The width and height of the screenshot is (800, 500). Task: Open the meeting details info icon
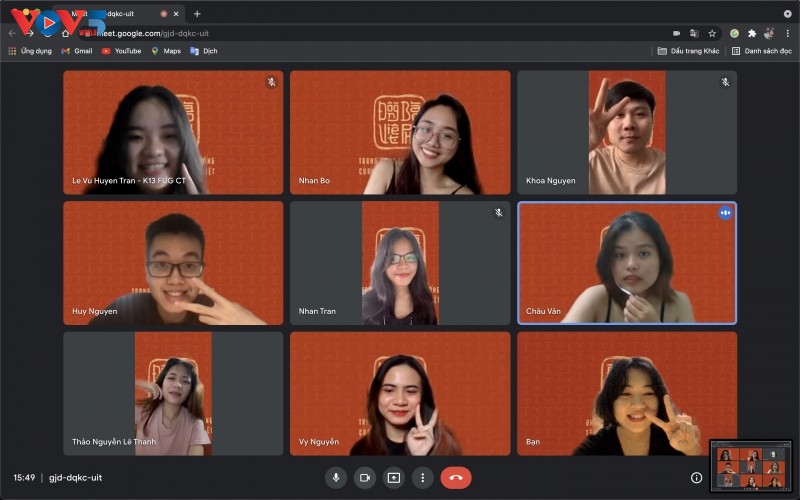(696, 478)
